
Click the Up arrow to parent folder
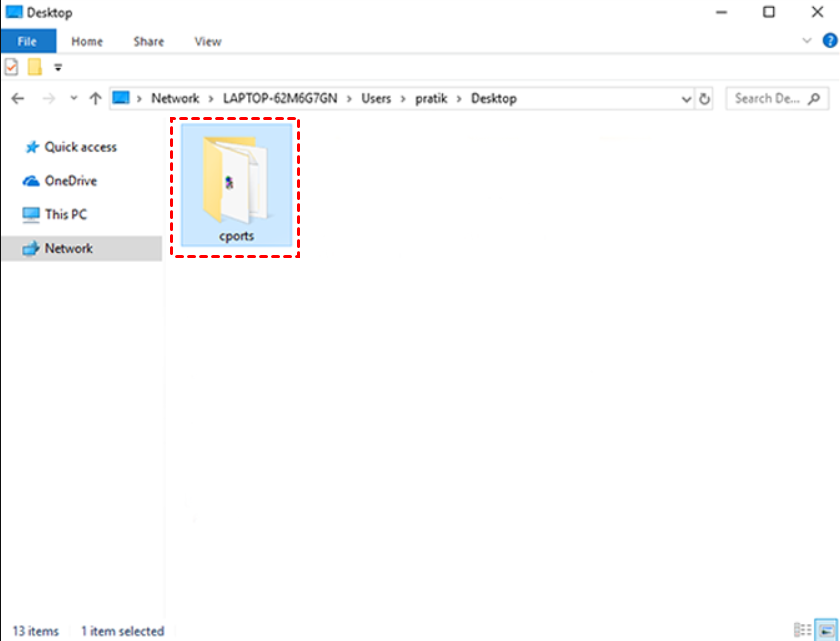pos(95,98)
